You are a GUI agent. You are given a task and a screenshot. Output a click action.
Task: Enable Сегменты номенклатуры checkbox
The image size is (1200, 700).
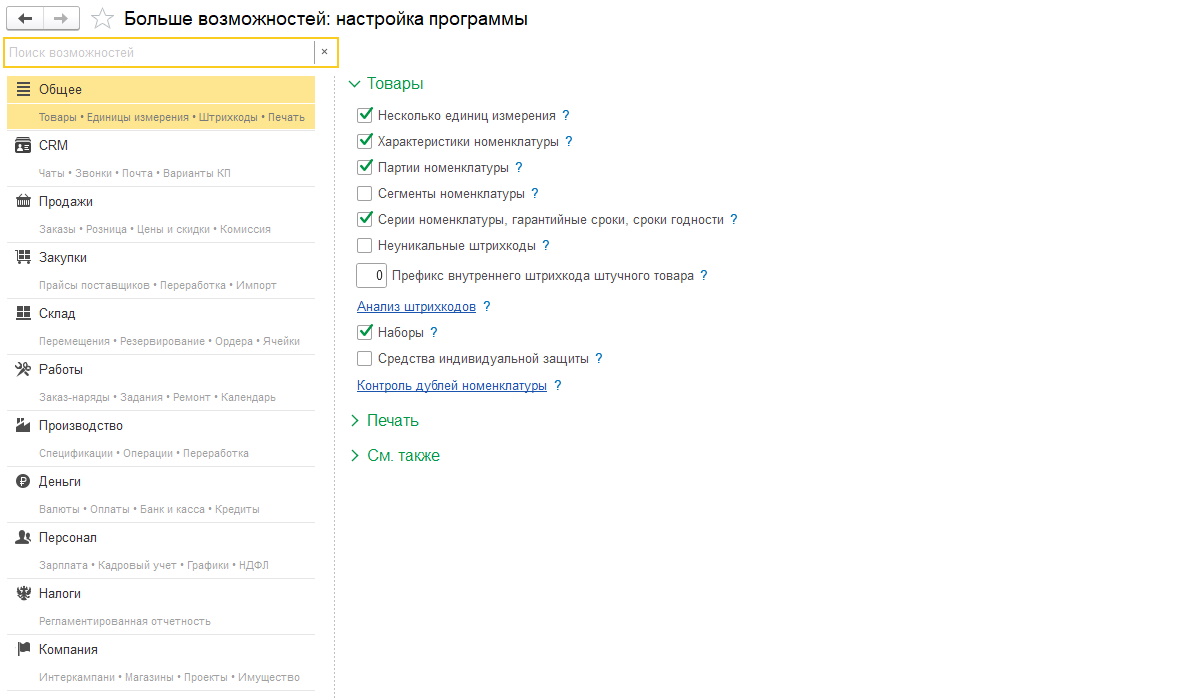point(365,194)
